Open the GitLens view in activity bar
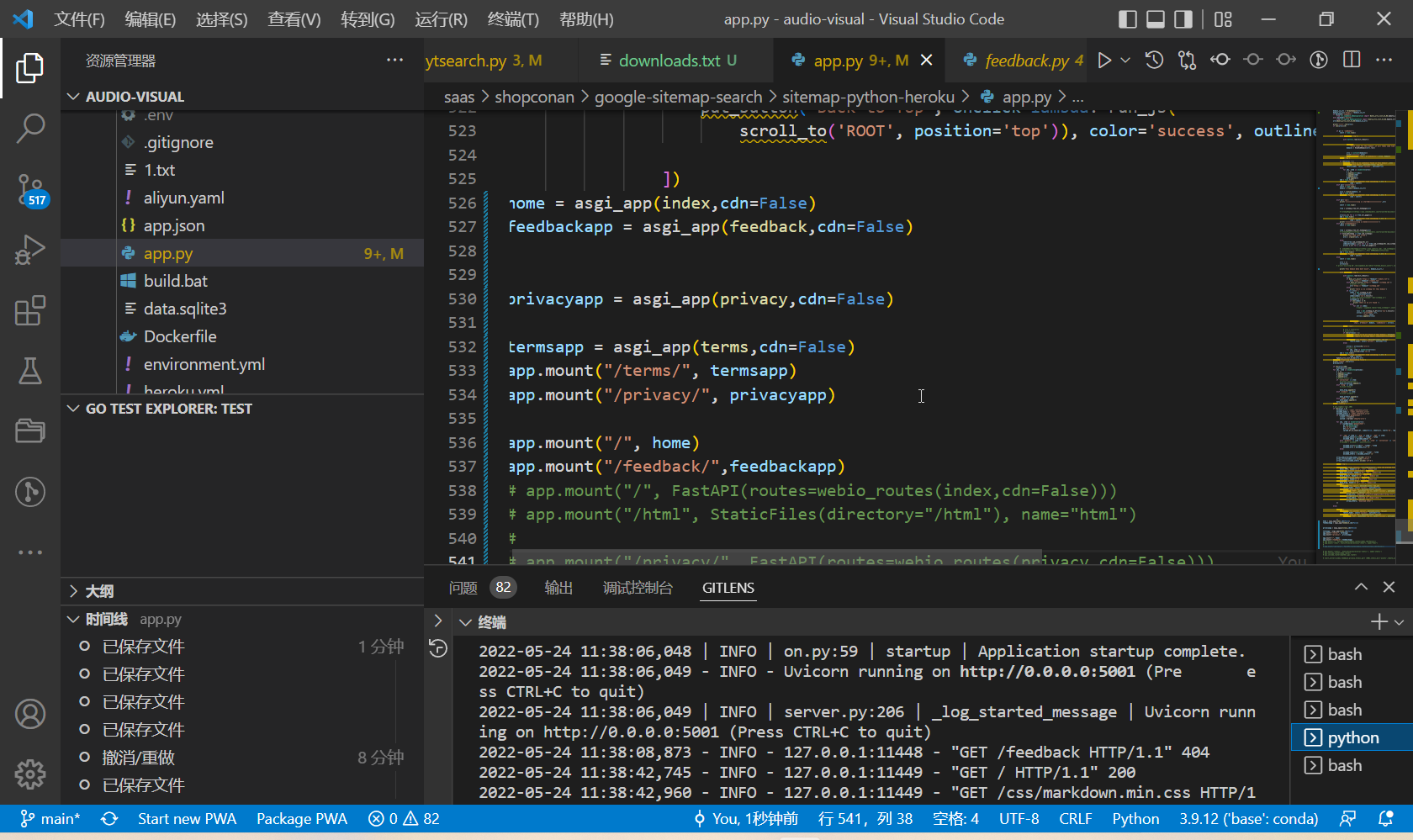This screenshot has height=840, width=1413. [30, 492]
